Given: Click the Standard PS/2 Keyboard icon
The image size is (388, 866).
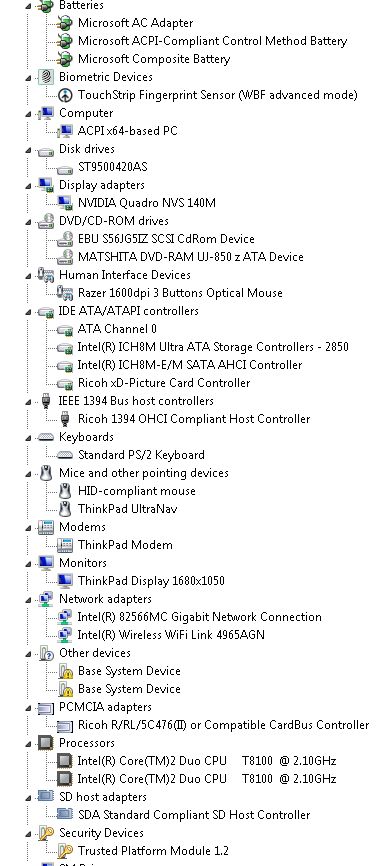Looking at the screenshot, I should [x=65, y=455].
